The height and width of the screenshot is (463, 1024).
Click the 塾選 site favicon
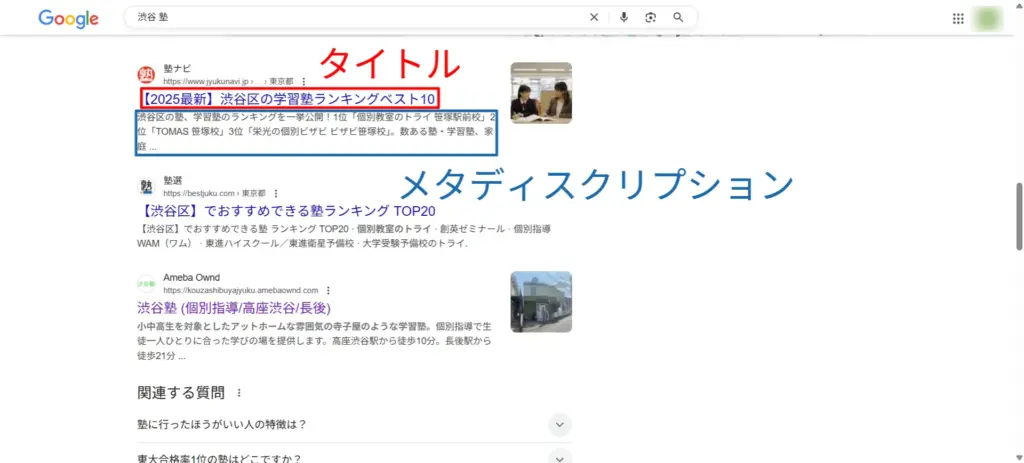146,187
